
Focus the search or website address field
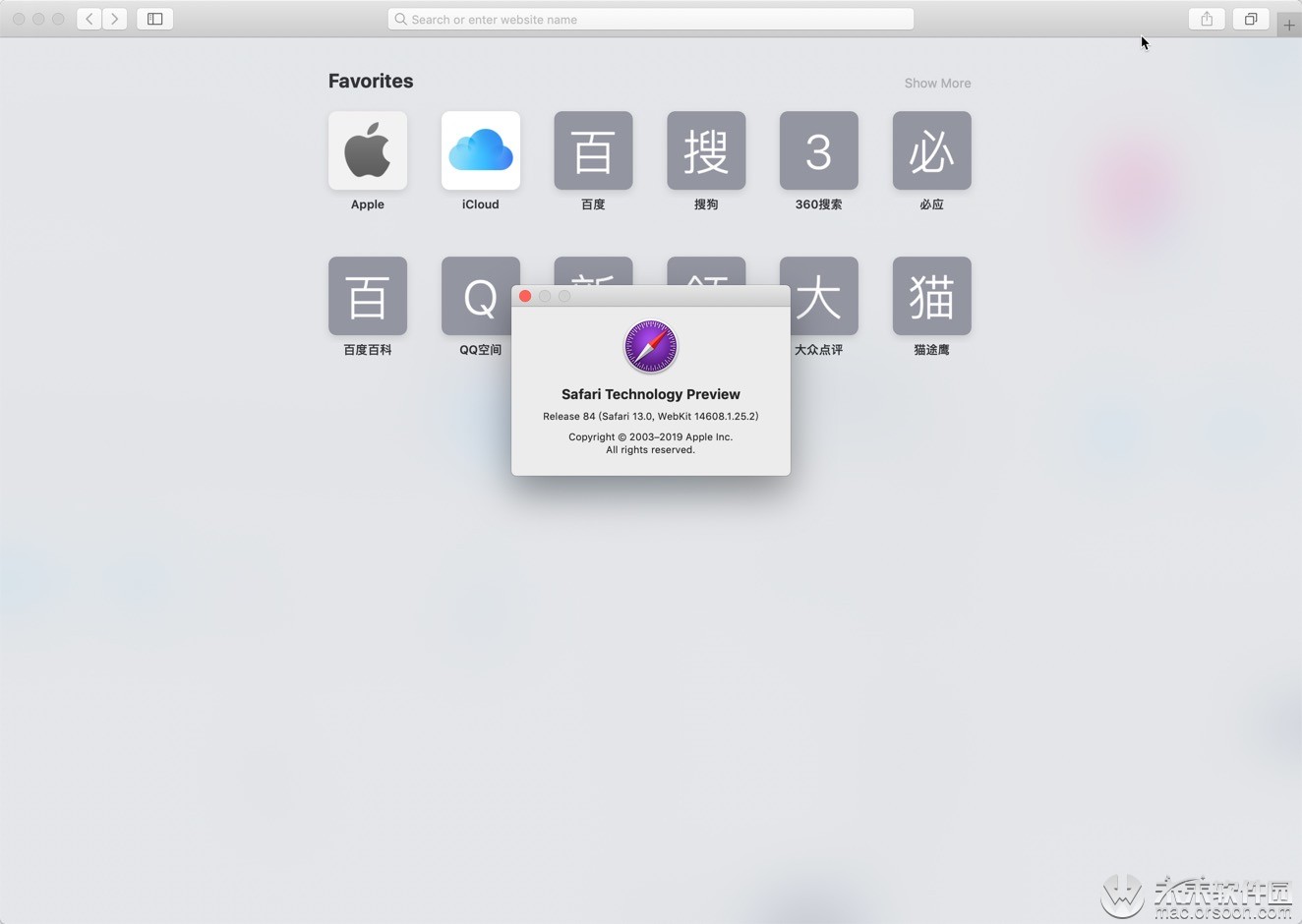pyautogui.click(x=651, y=19)
